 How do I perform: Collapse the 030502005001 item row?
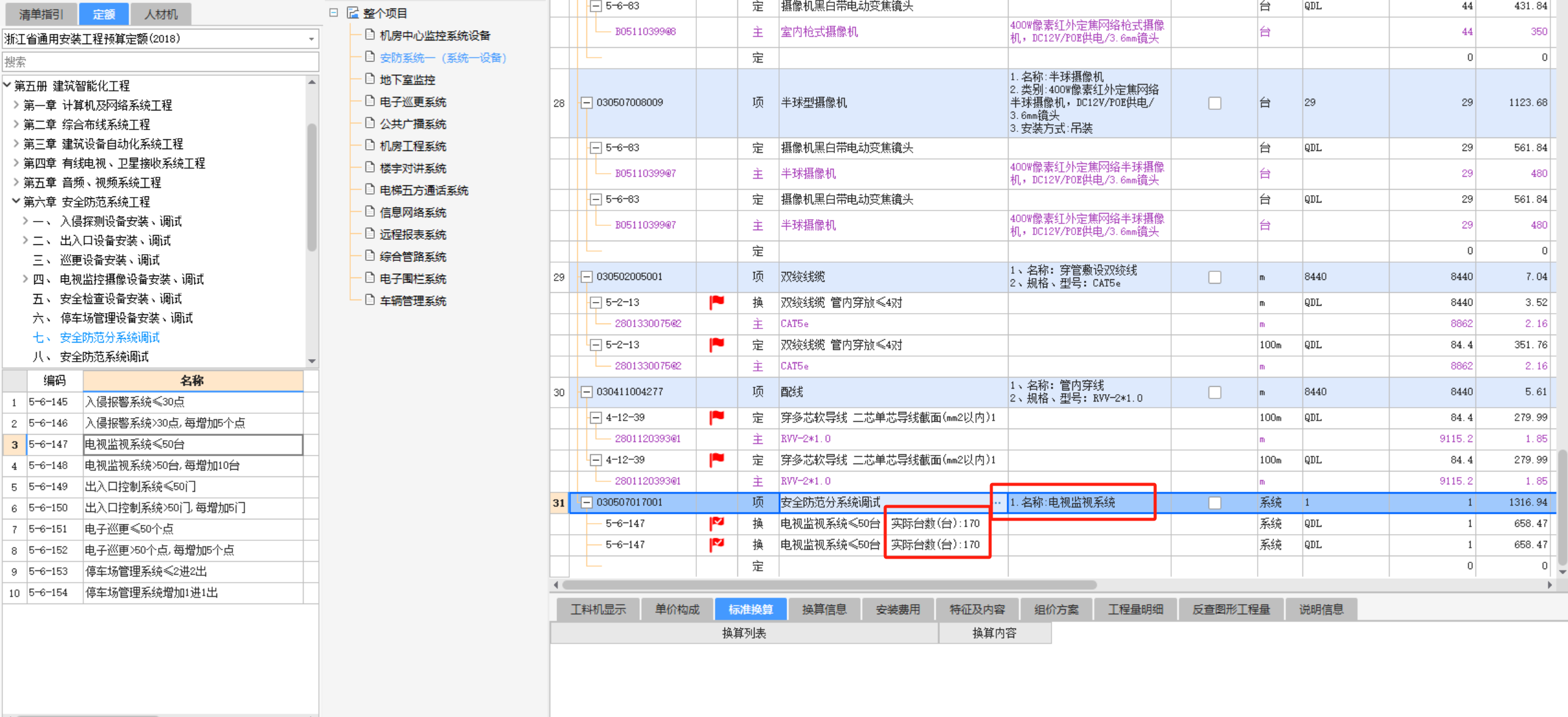(586, 277)
